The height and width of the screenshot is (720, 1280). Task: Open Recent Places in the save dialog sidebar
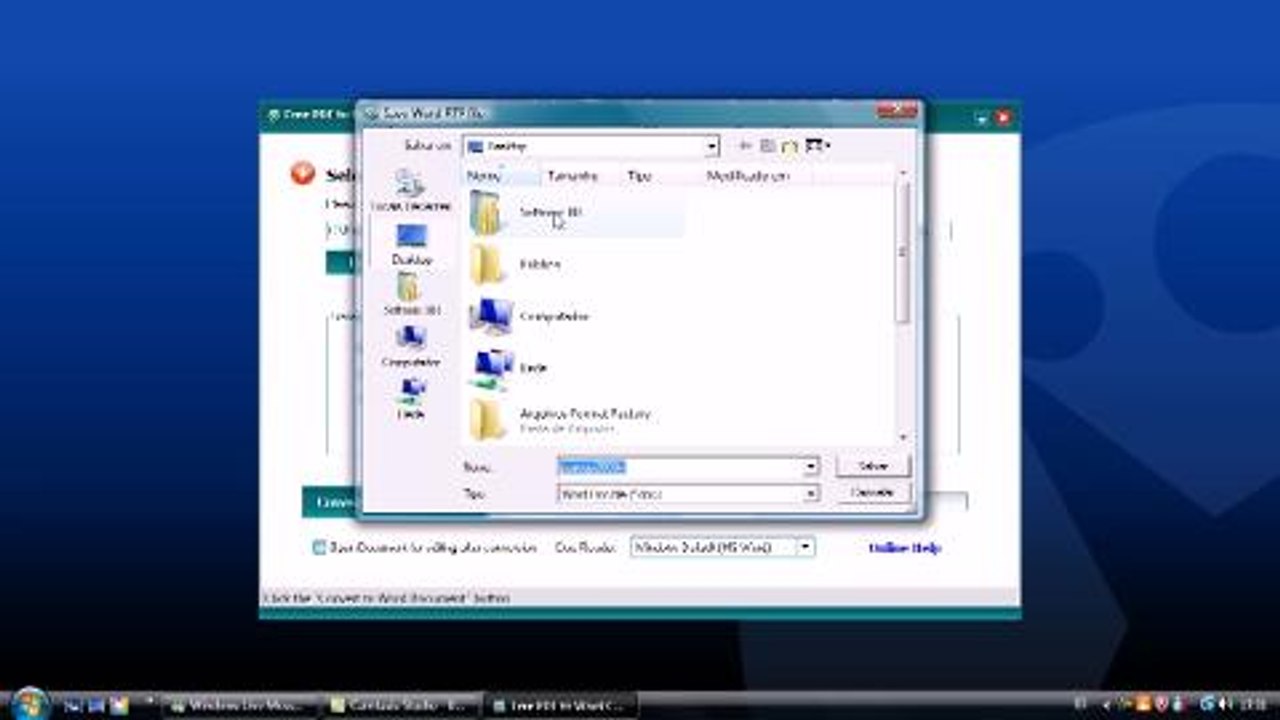point(410,190)
